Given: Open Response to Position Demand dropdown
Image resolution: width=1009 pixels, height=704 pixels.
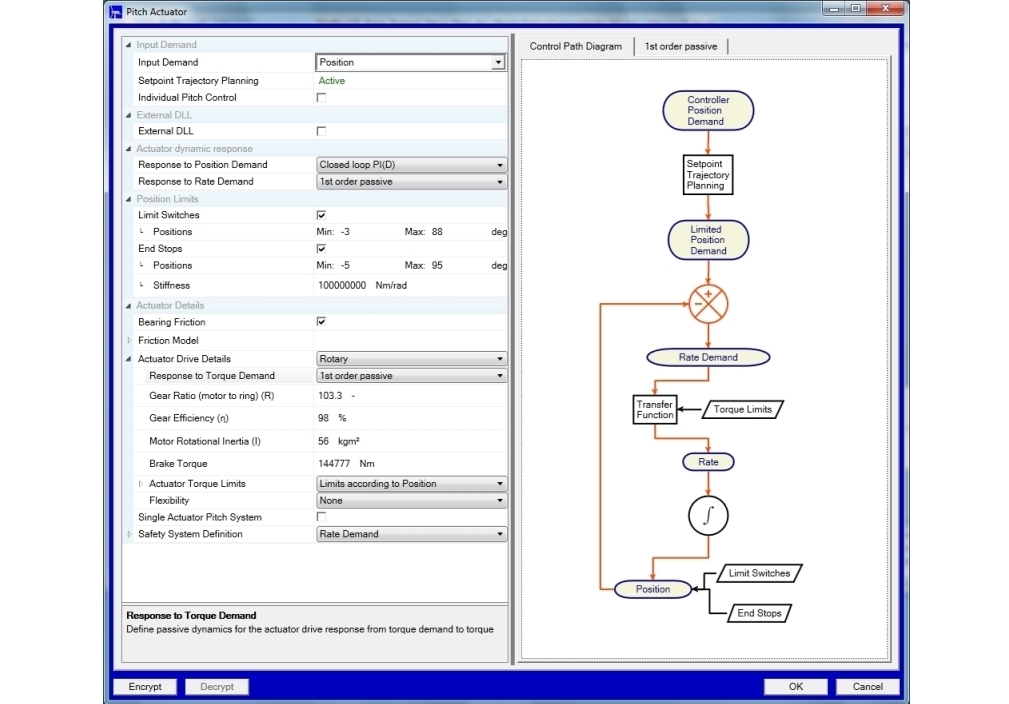Looking at the screenshot, I should 411,165.
